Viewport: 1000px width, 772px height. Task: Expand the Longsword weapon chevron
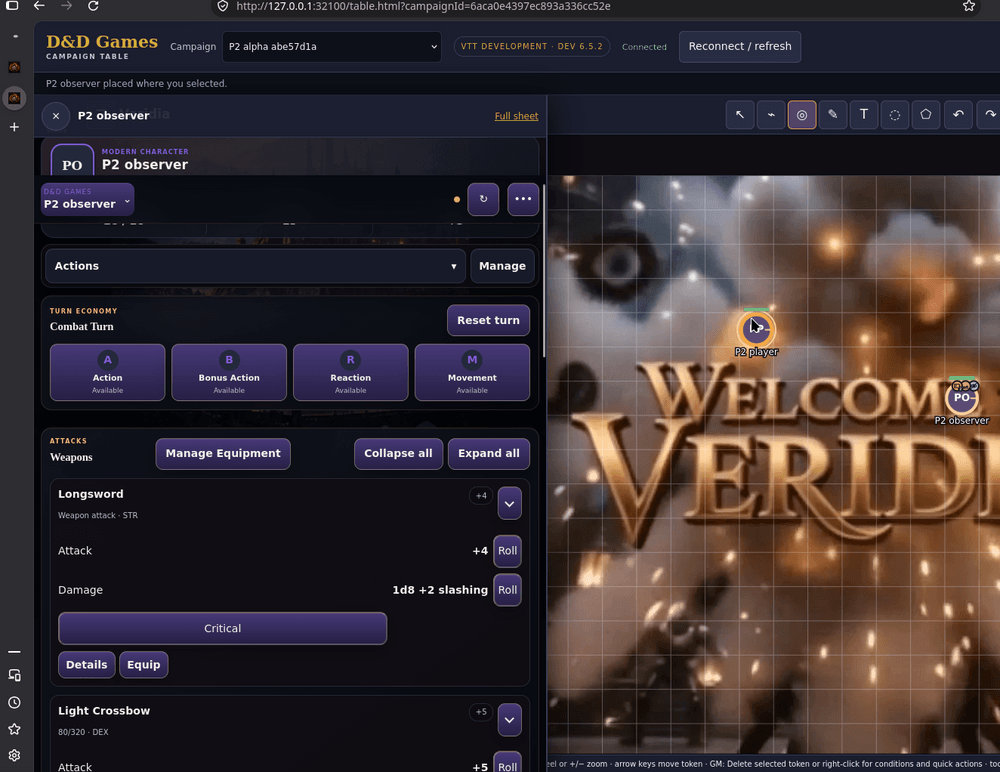[x=510, y=504]
